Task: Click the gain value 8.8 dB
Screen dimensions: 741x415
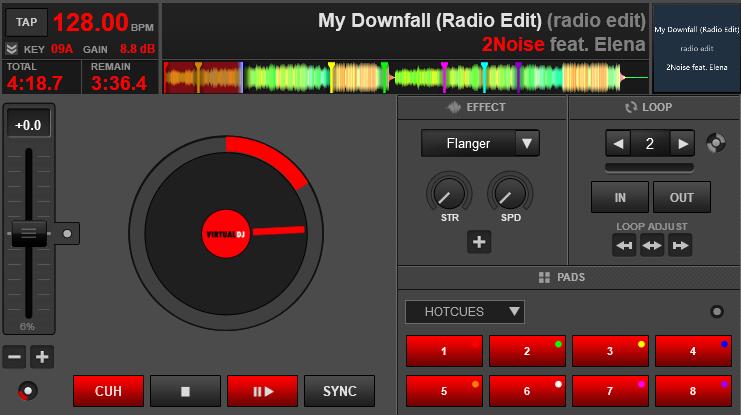Action: [137, 49]
